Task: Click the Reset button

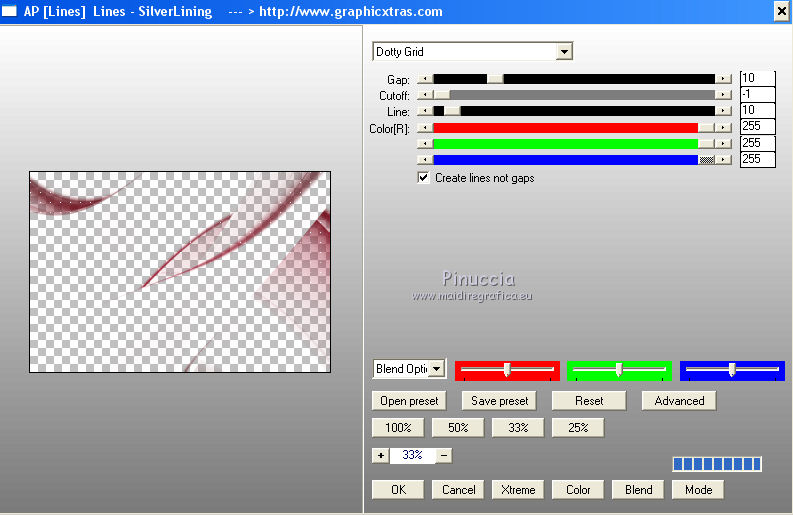Action: click(x=589, y=401)
